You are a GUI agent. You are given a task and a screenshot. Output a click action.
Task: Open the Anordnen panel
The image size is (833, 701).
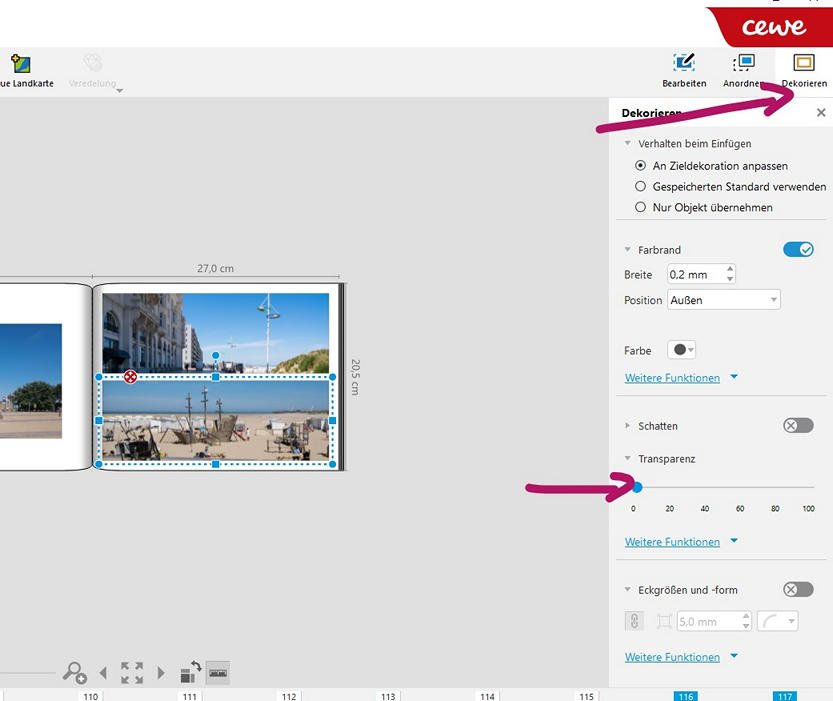743,69
